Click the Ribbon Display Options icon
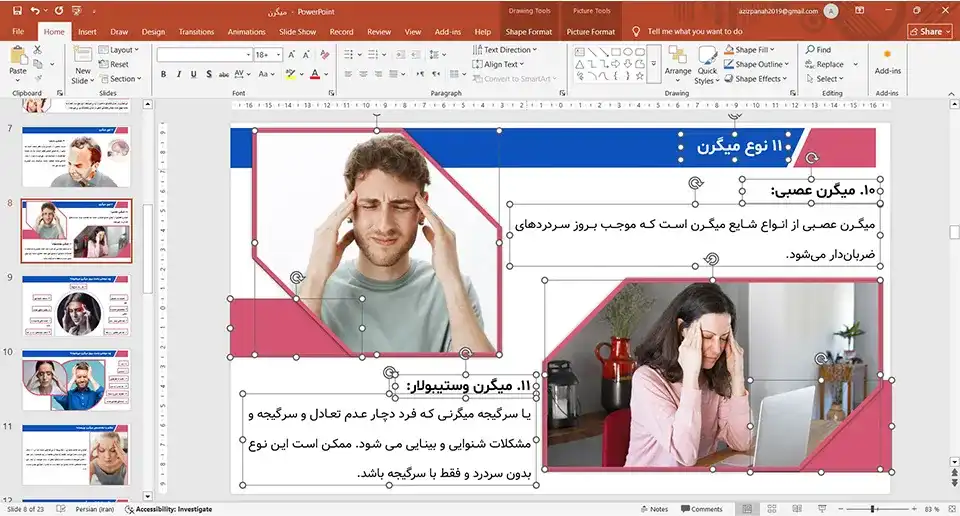The image size is (960, 516). [x=860, y=10]
